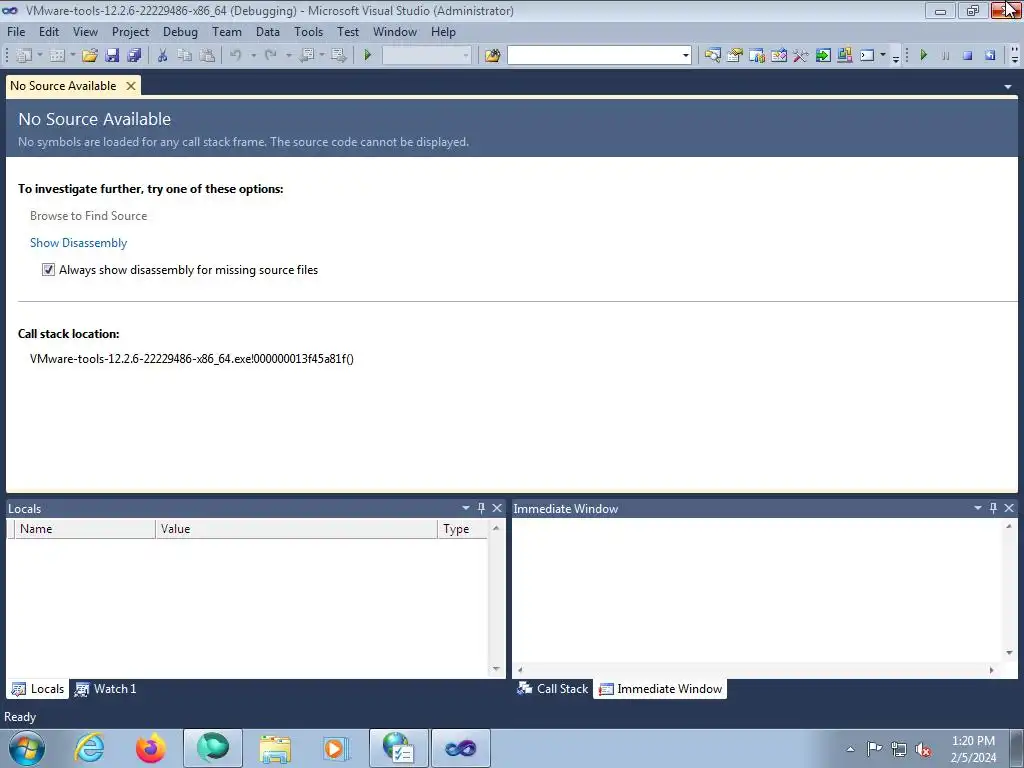Expand the Undo history dropdown arrow
The width and height of the screenshot is (1024, 768).
pyautogui.click(x=253, y=56)
